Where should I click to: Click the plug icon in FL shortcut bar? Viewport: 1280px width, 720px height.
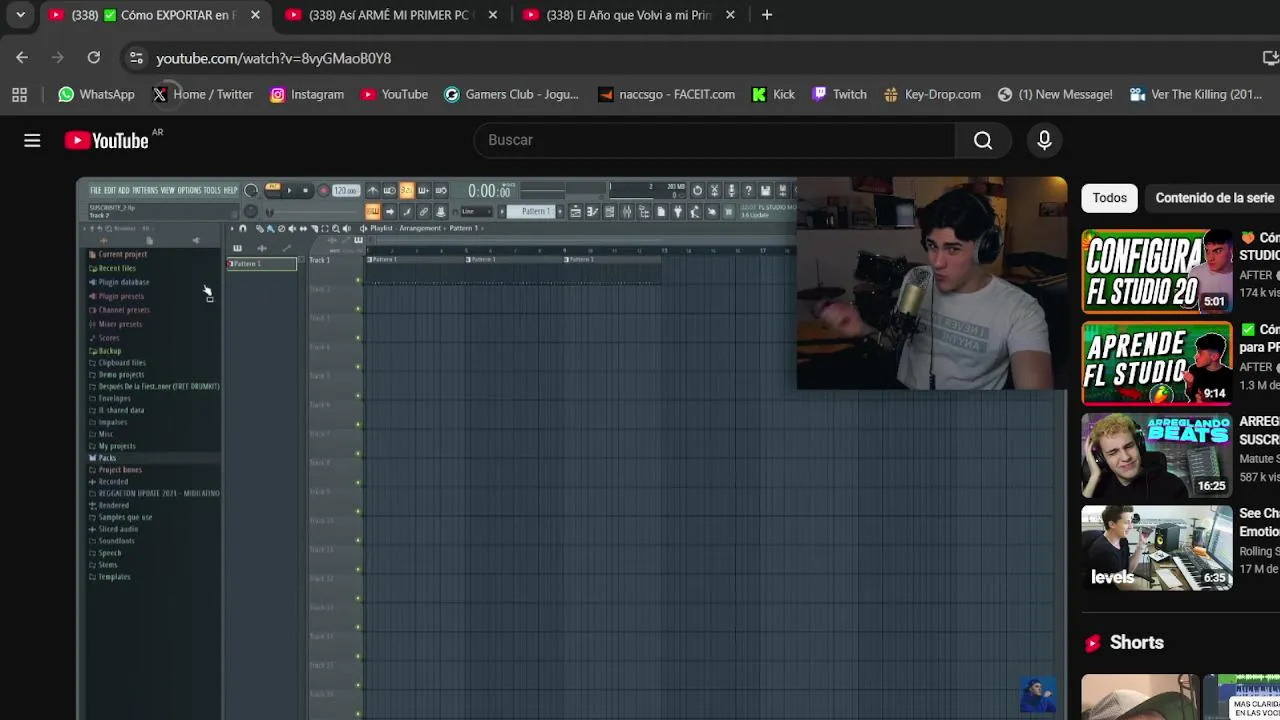coord(678,212)
